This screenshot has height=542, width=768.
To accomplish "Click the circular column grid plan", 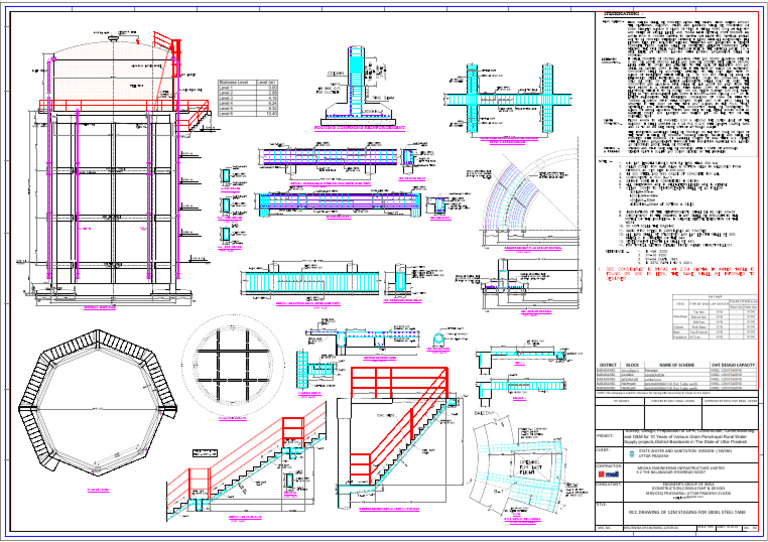I will [x=233, y=365].
